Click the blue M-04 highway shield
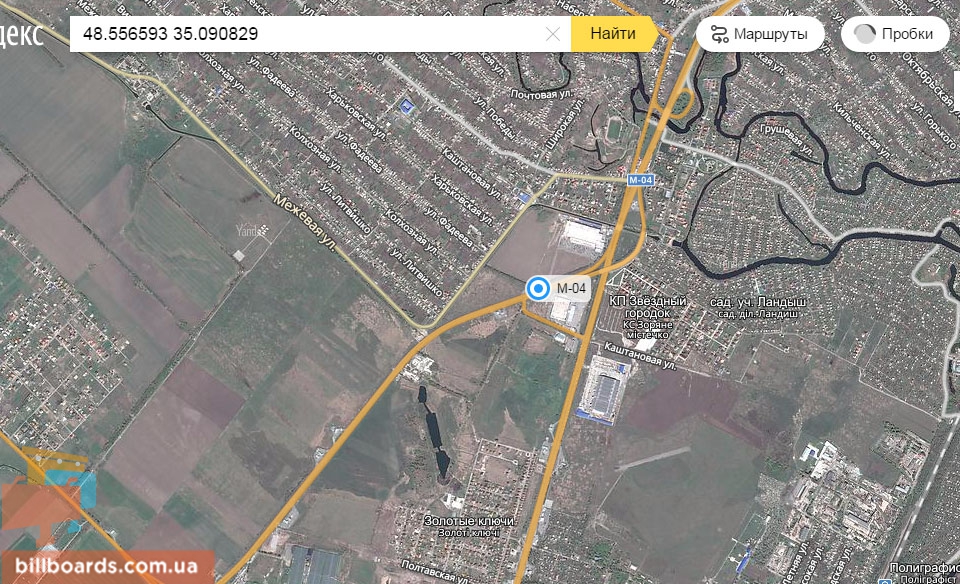Viewport: 960px width, 584px height. [x=640, y=180]
